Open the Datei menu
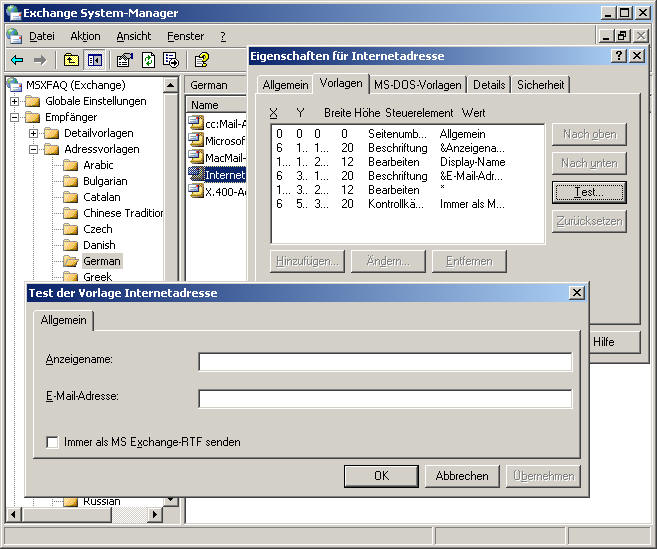Viewport: 657px width, 549px height. (41, 36)
